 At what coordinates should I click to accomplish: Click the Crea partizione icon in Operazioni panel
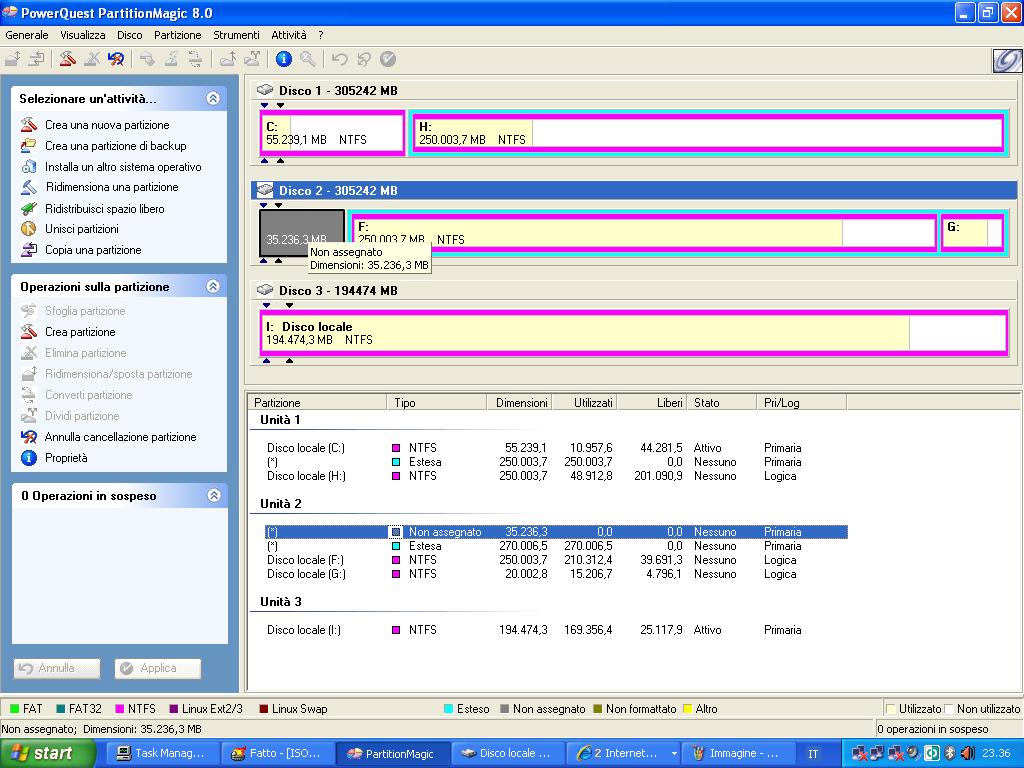click(29, 332)
